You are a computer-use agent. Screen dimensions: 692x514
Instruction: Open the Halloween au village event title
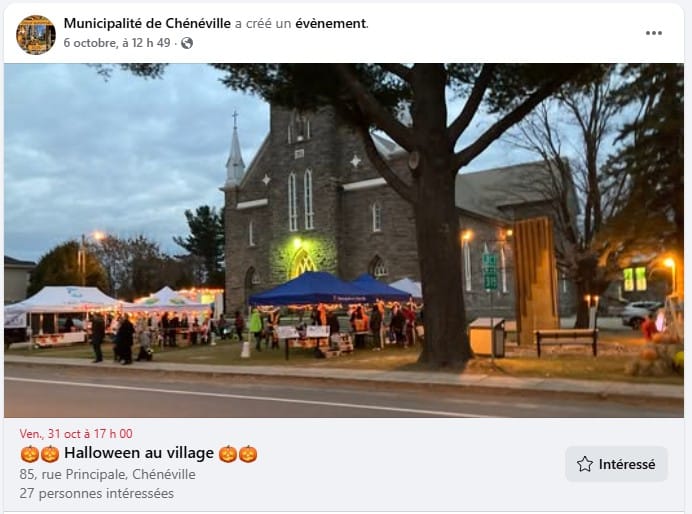[139, 453]
